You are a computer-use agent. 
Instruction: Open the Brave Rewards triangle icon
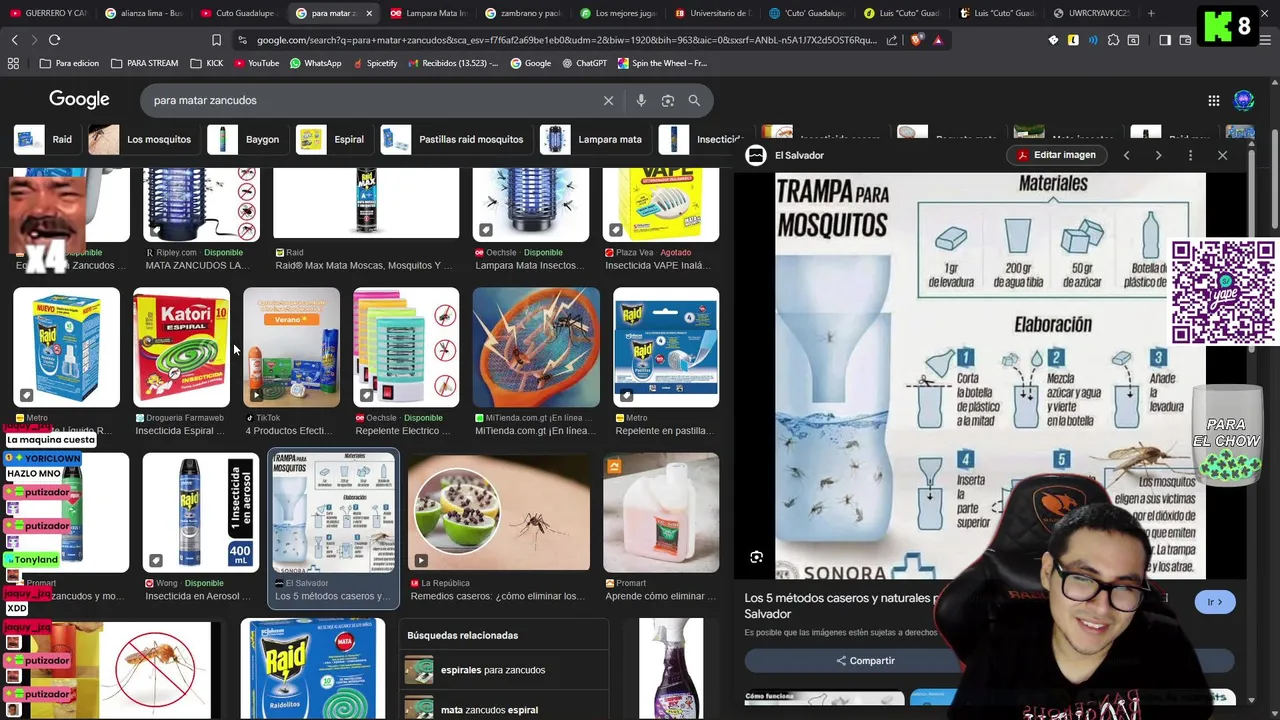[938, 40]
